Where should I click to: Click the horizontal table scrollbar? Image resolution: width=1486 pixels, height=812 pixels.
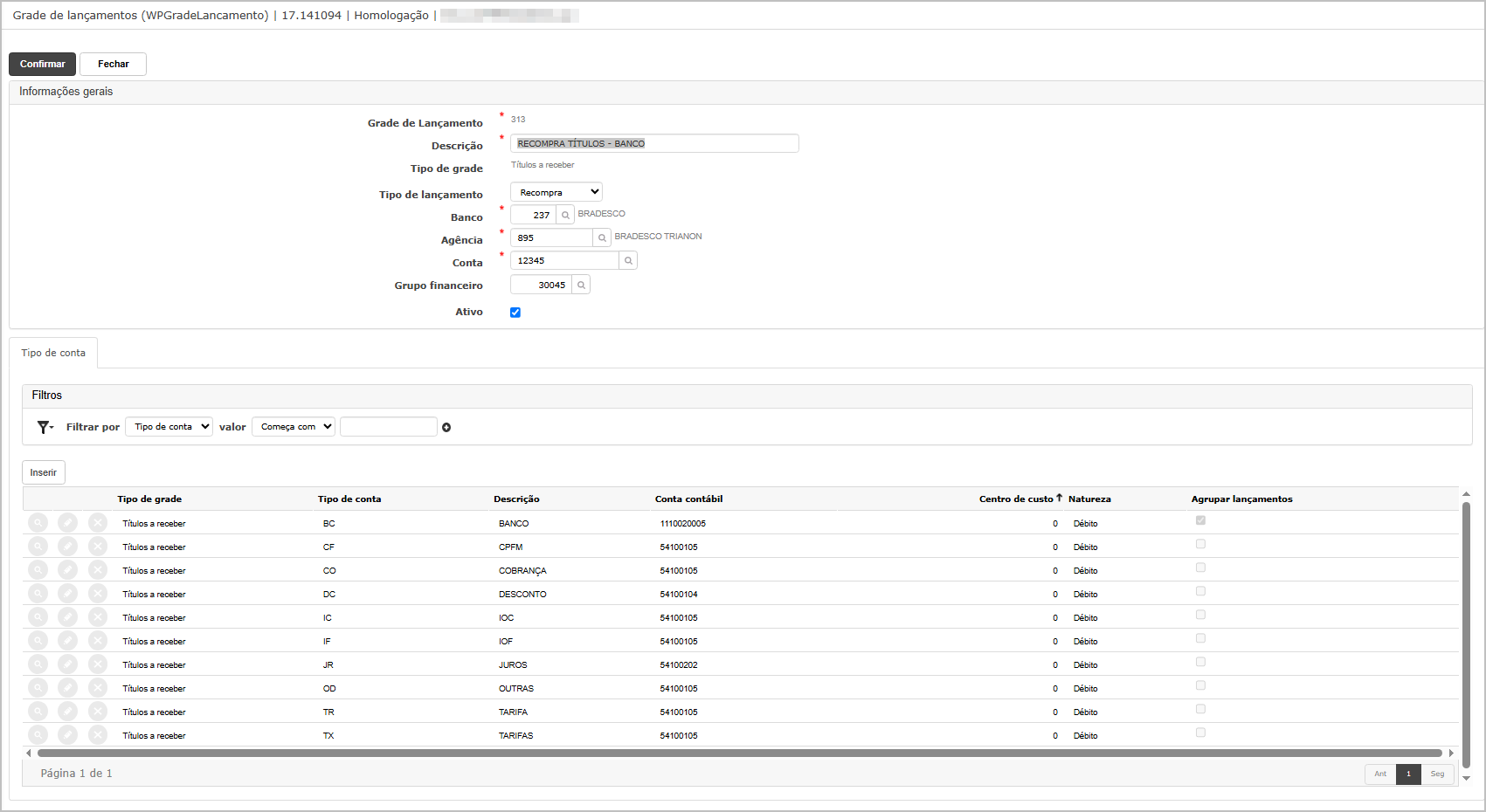coord(739,753)
